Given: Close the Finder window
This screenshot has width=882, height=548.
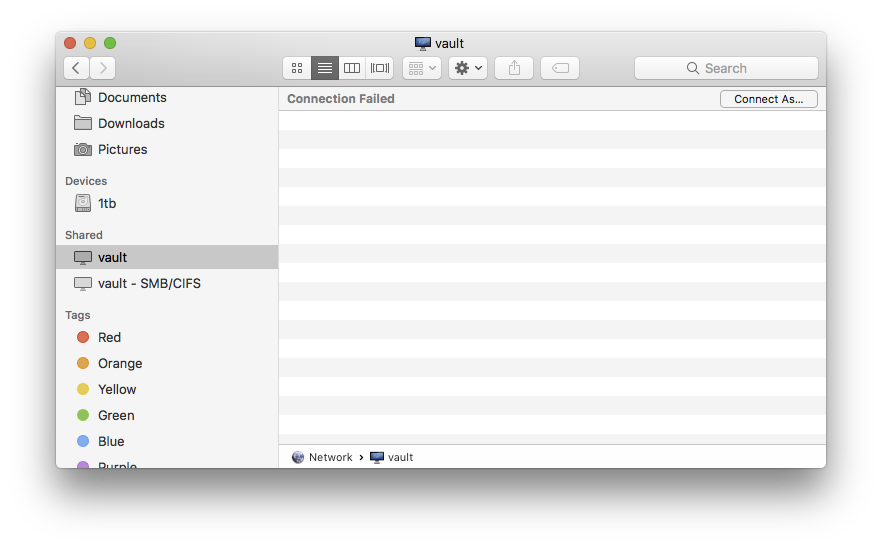Looking at the screenshot, I should coord(70,43).
